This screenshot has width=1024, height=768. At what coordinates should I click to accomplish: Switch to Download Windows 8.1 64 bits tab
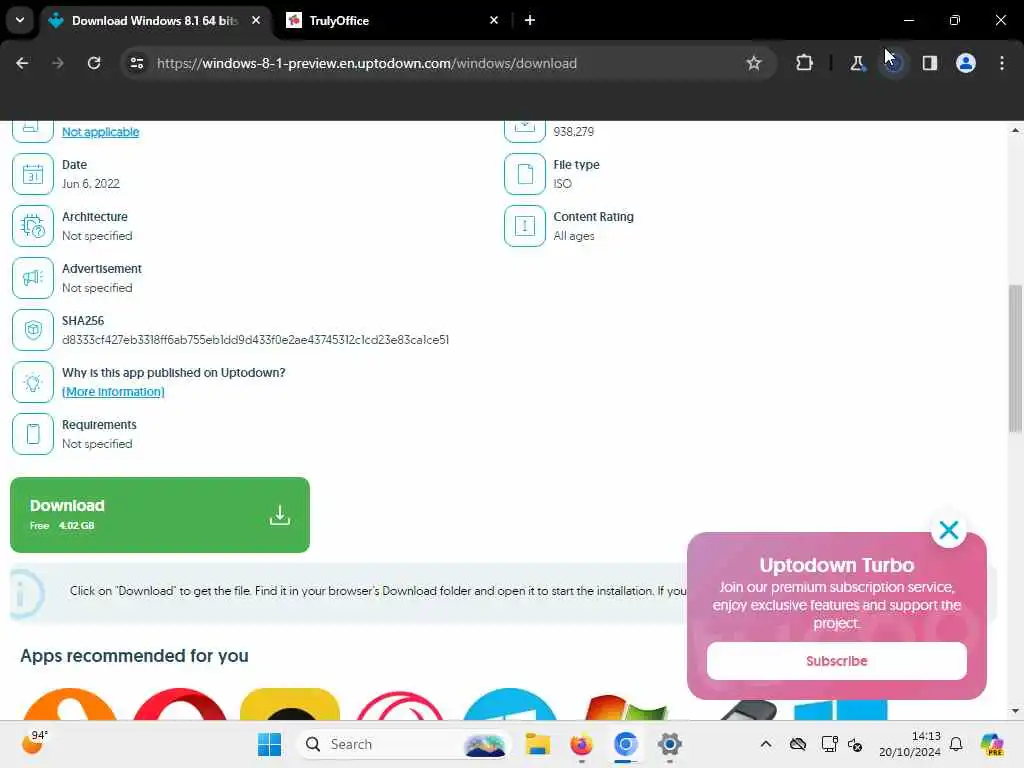click(154, 21)
